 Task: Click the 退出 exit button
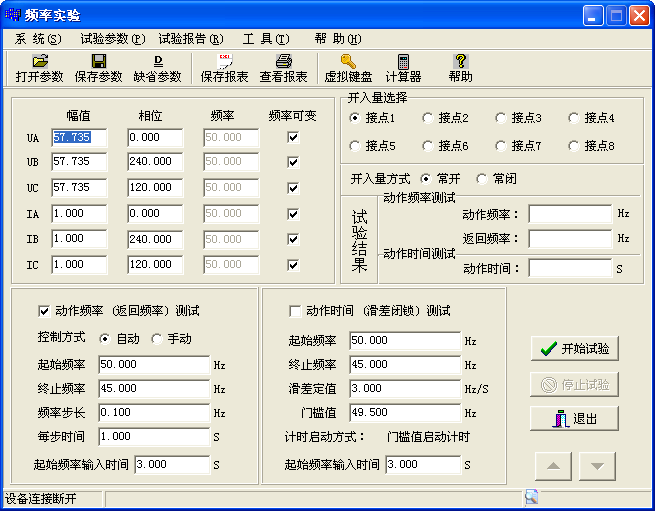click(x=574, y=419)
